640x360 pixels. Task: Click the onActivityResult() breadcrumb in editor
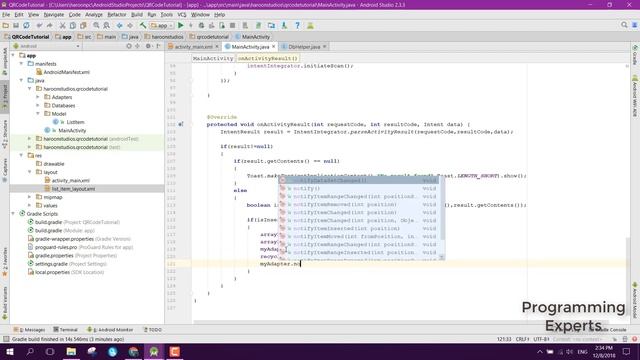tap(268, 58)
